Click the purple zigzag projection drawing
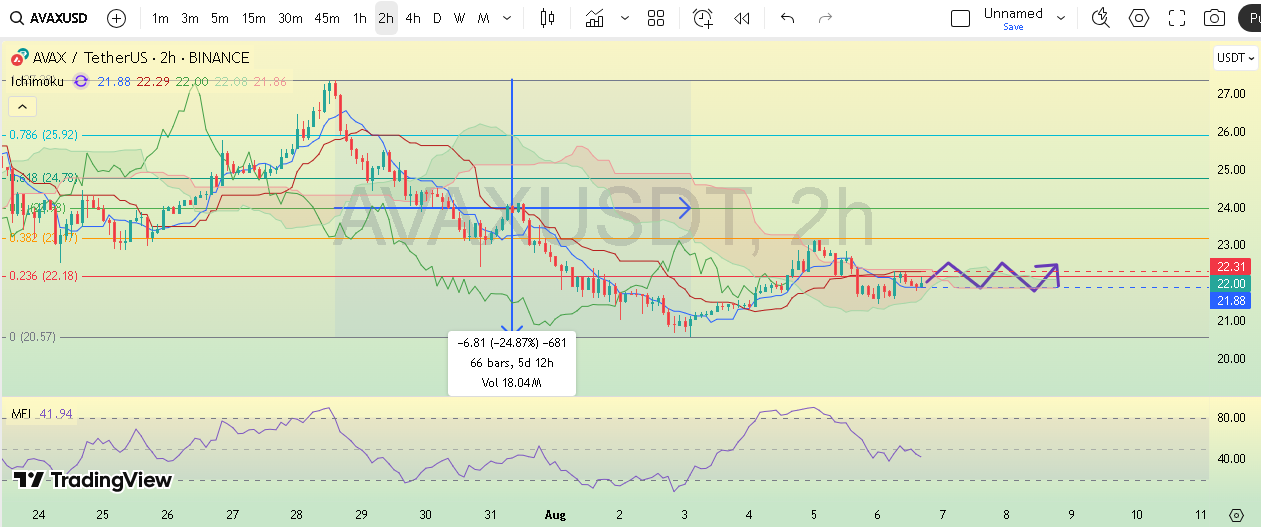The height and width of the screenshot is (527, 1261). (992, 275)
